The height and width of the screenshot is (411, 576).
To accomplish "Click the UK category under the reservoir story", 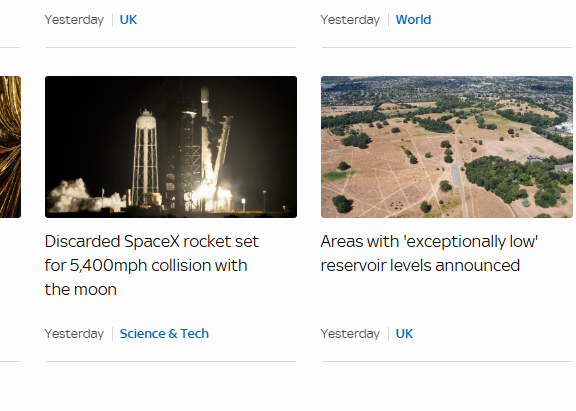I will (404, 334).
